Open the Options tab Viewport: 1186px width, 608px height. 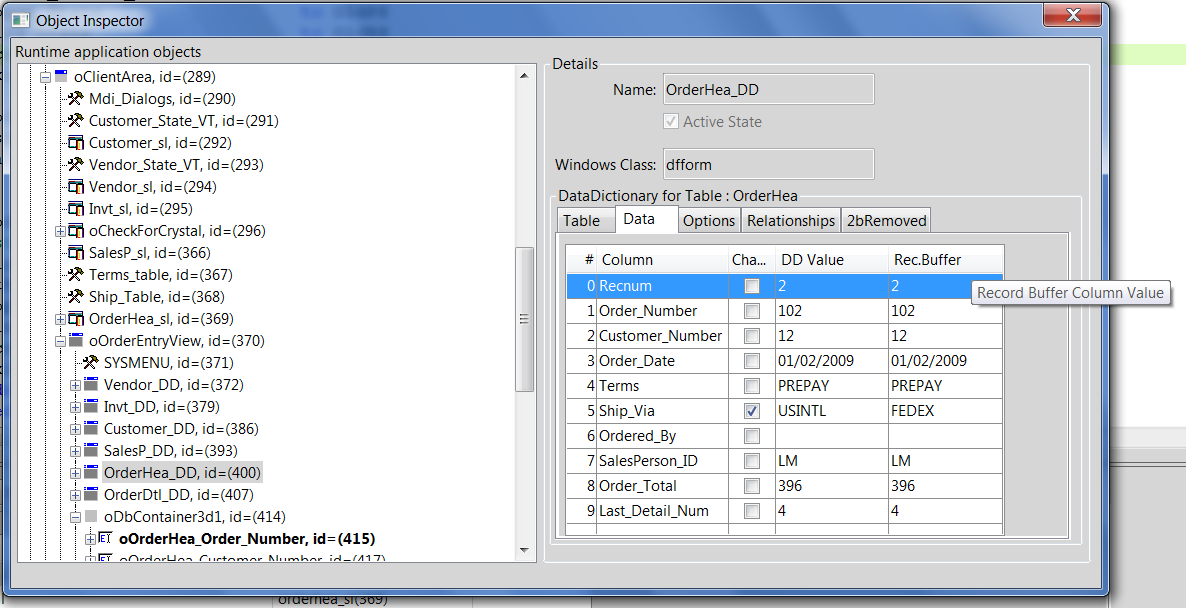tap(709, 221)
